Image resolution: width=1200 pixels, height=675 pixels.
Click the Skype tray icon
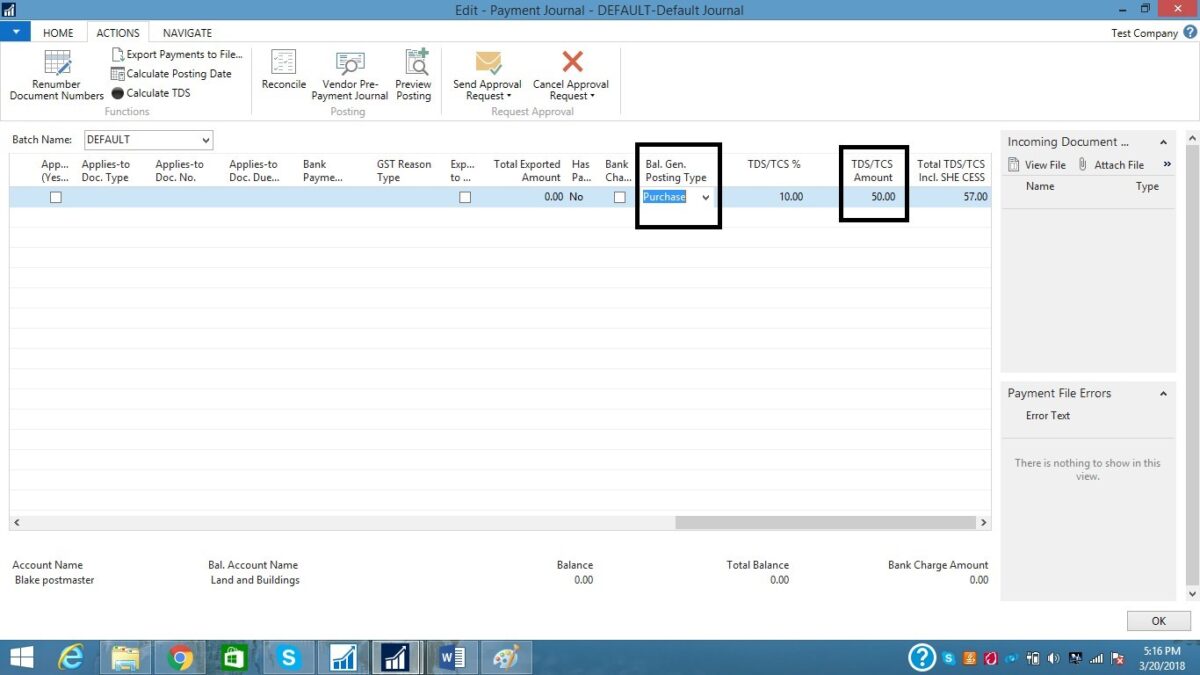tap(948, 658)
